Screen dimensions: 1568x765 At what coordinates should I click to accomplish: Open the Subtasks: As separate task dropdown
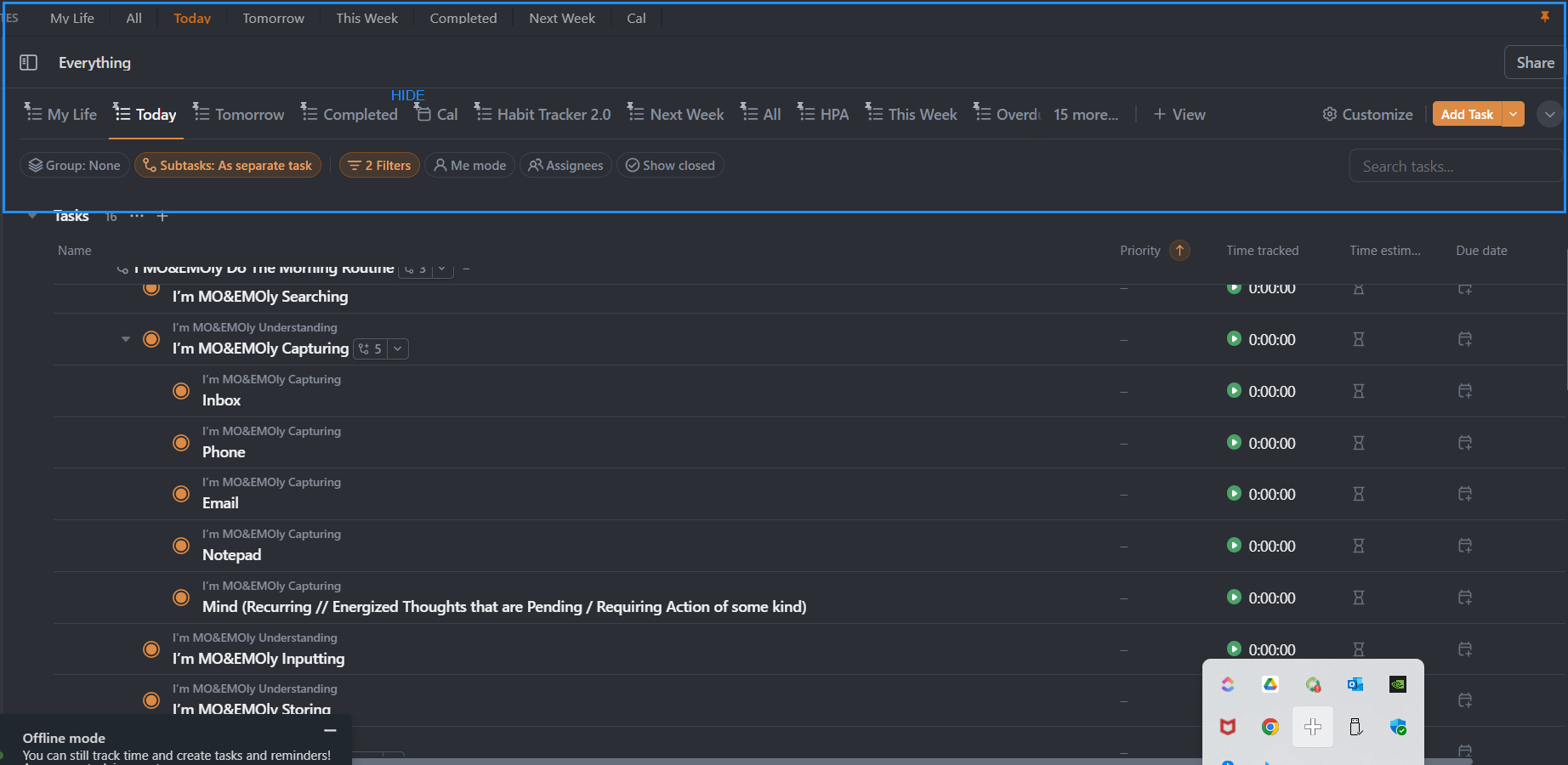(x=228, y=165)
